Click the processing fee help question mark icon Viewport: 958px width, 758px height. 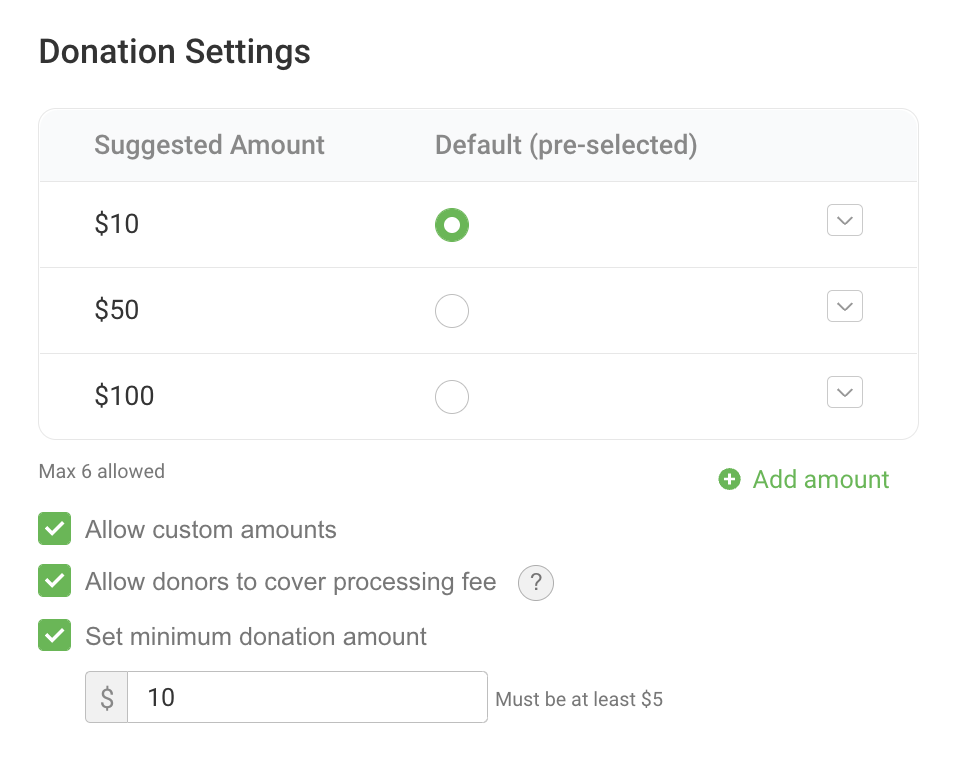coord(536,583)
